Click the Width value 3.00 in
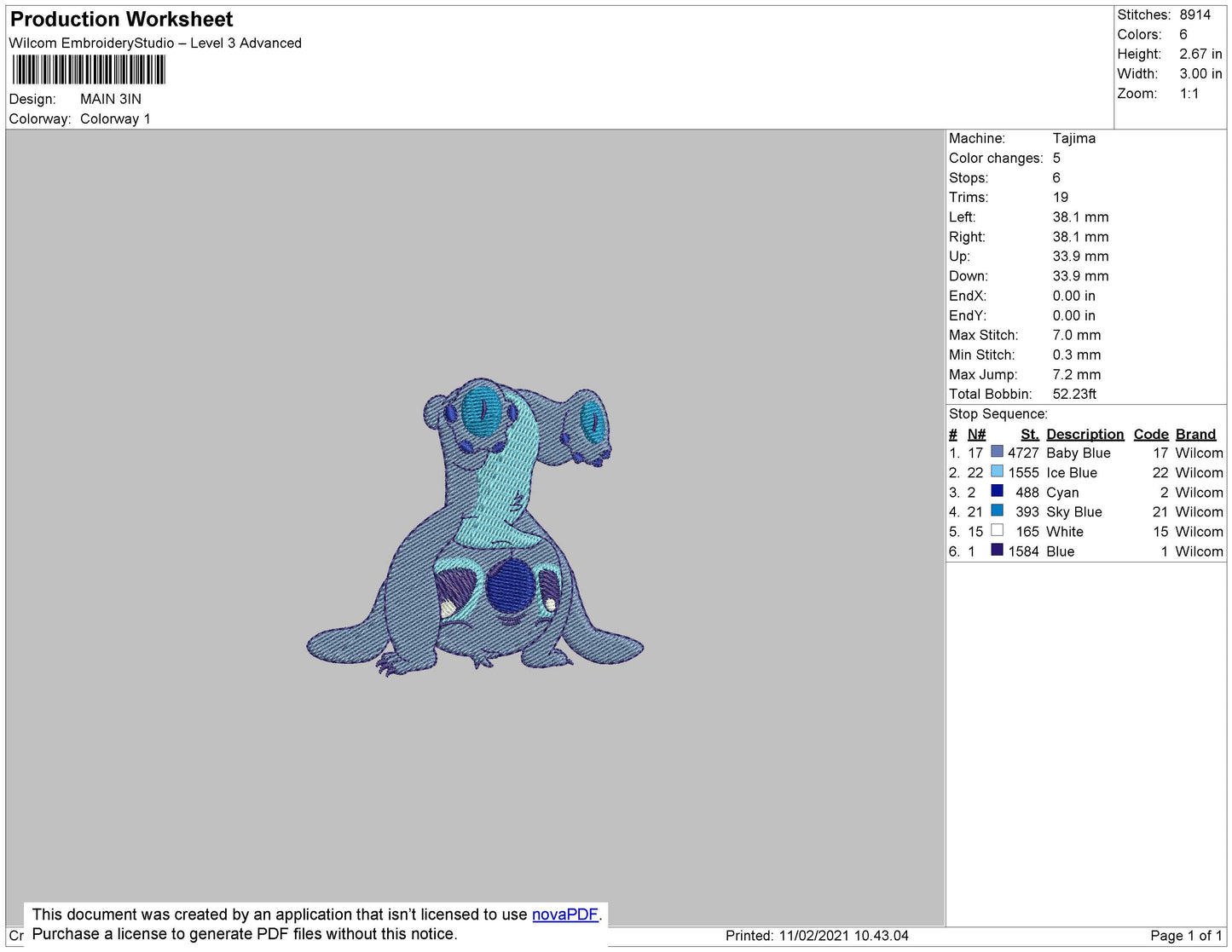Screen dimensions: 1232x952 coord(1200,73)
